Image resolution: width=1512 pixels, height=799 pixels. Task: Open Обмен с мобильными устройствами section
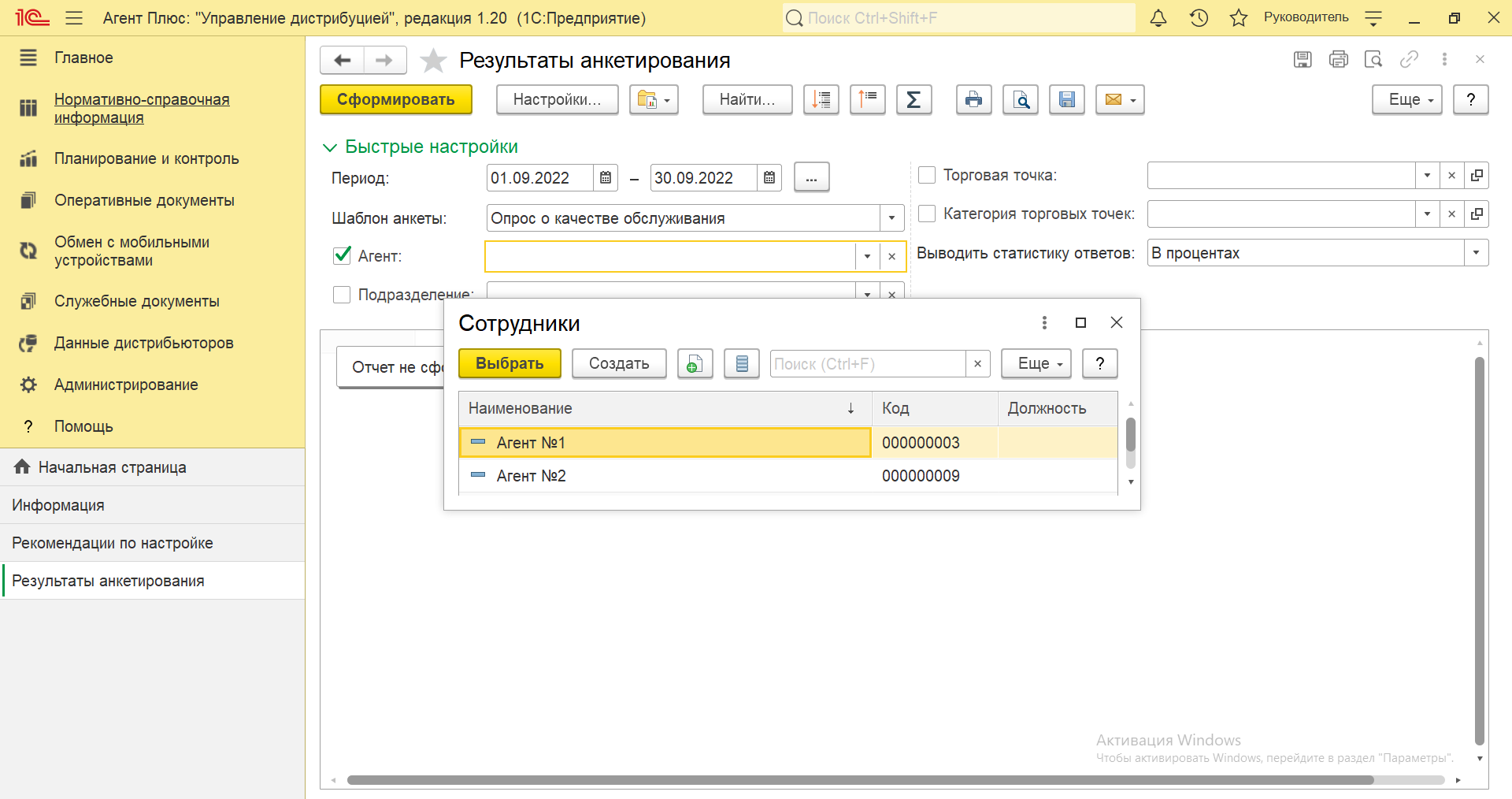[x=132, y=251]
